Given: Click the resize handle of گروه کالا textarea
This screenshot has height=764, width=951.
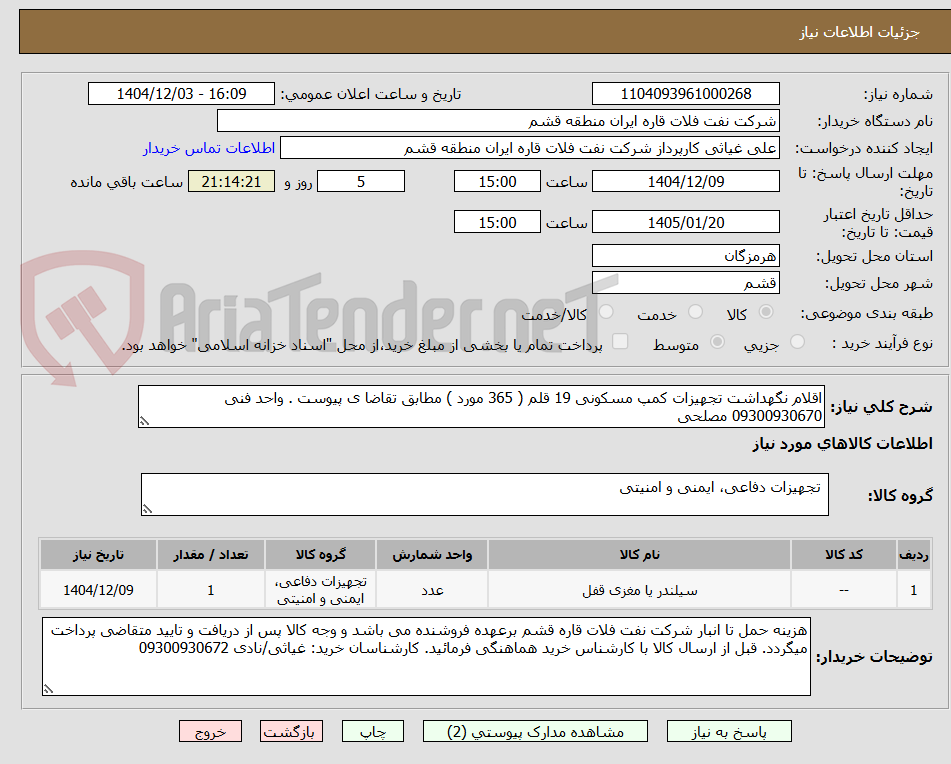Looking at the screenshot, I should (x=147, y=509).
